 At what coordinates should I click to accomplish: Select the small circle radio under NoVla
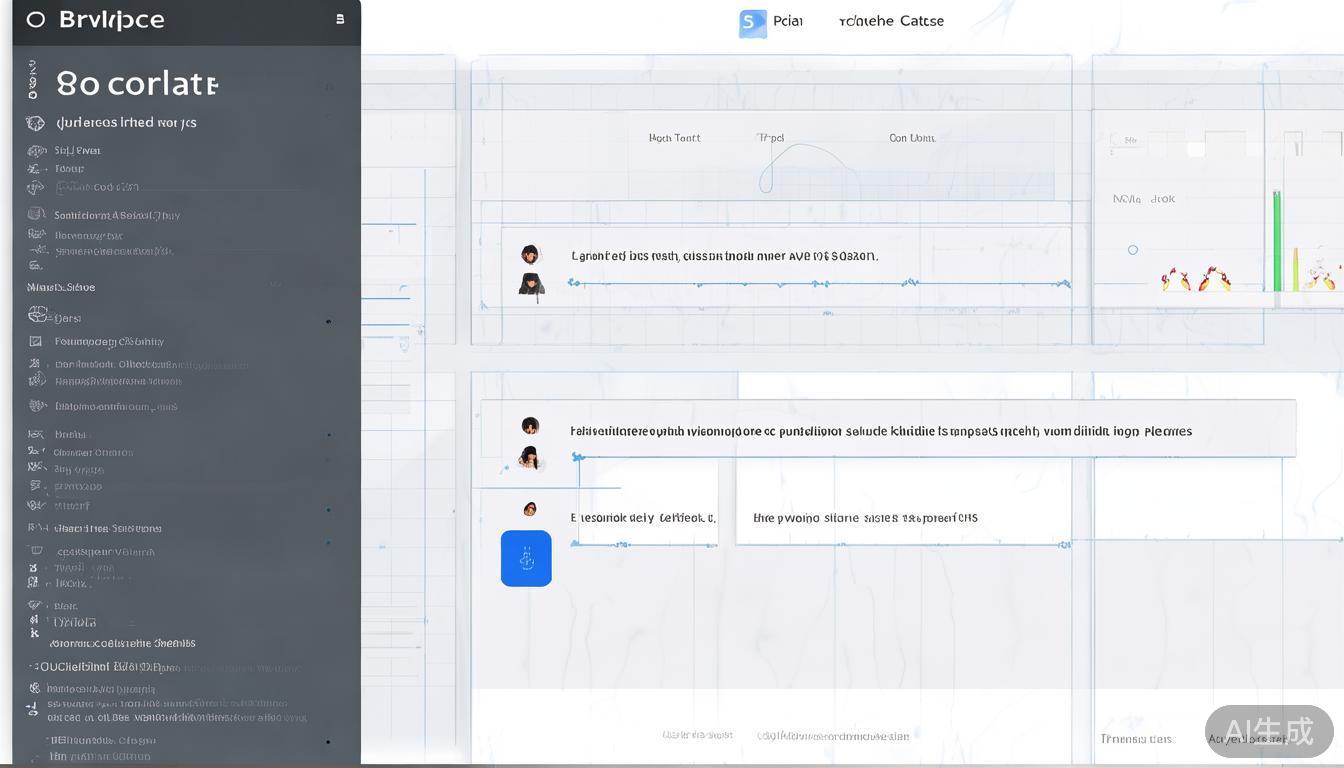pos(1133,250)
